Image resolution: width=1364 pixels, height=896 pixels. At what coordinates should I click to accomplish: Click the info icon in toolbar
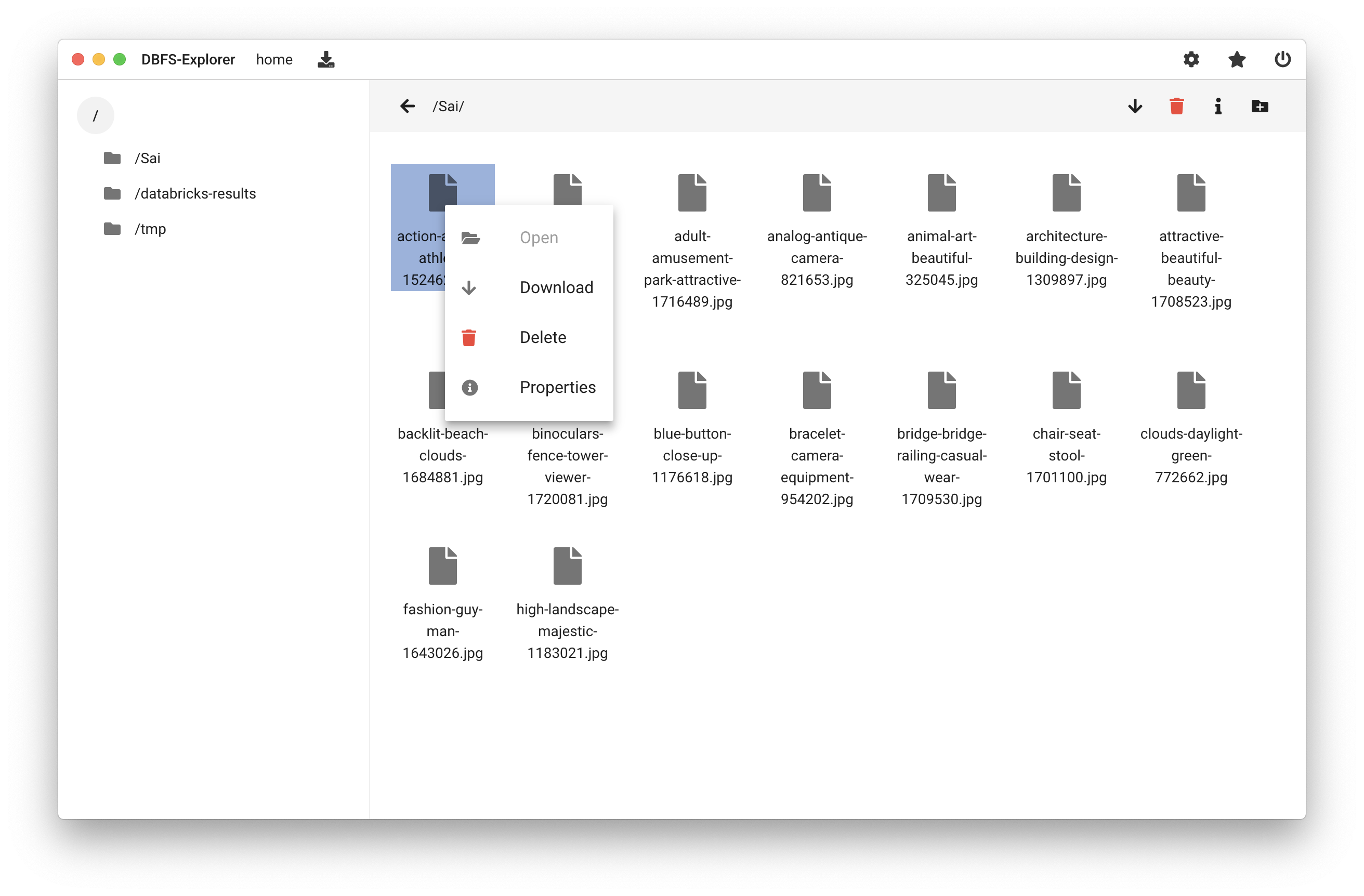[x=1218, y=106]
